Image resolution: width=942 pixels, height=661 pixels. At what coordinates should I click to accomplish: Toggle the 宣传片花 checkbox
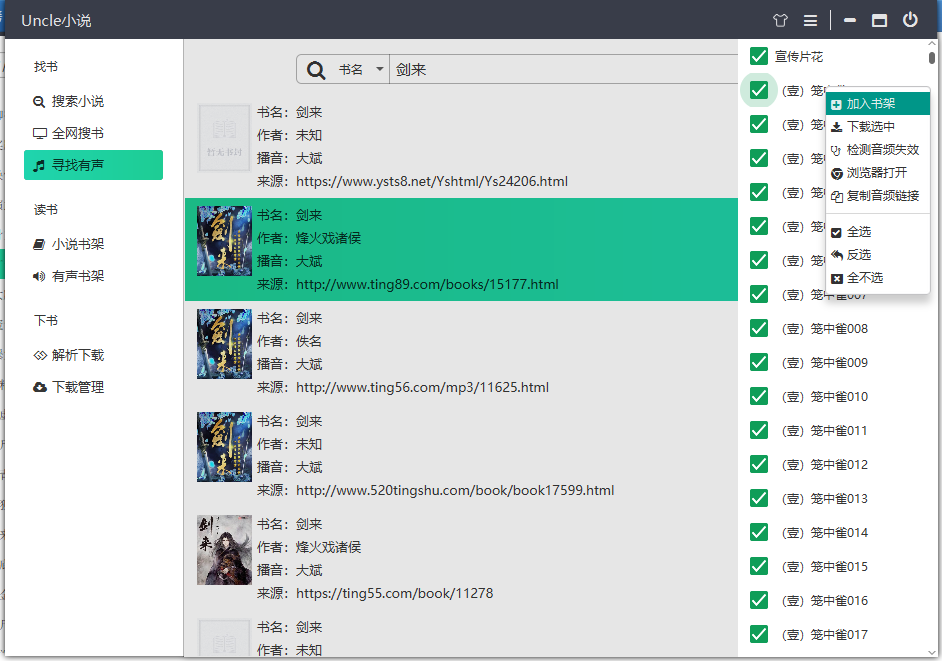(759, 56)
